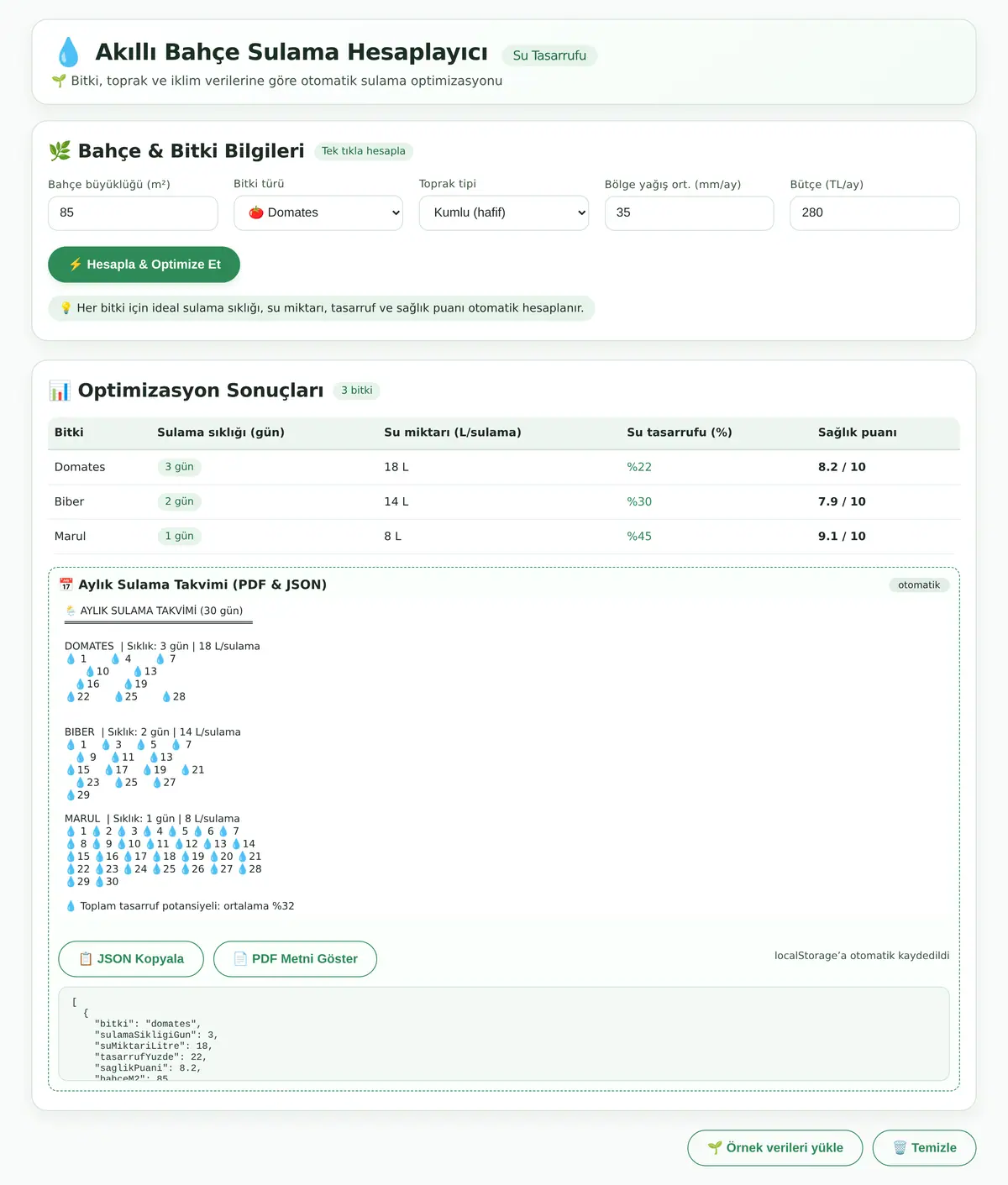Click the Su Tasarrufu badge in header
Image resolution: width=1008 pixels, height=1185 pixels.
(x=549, y=55)
